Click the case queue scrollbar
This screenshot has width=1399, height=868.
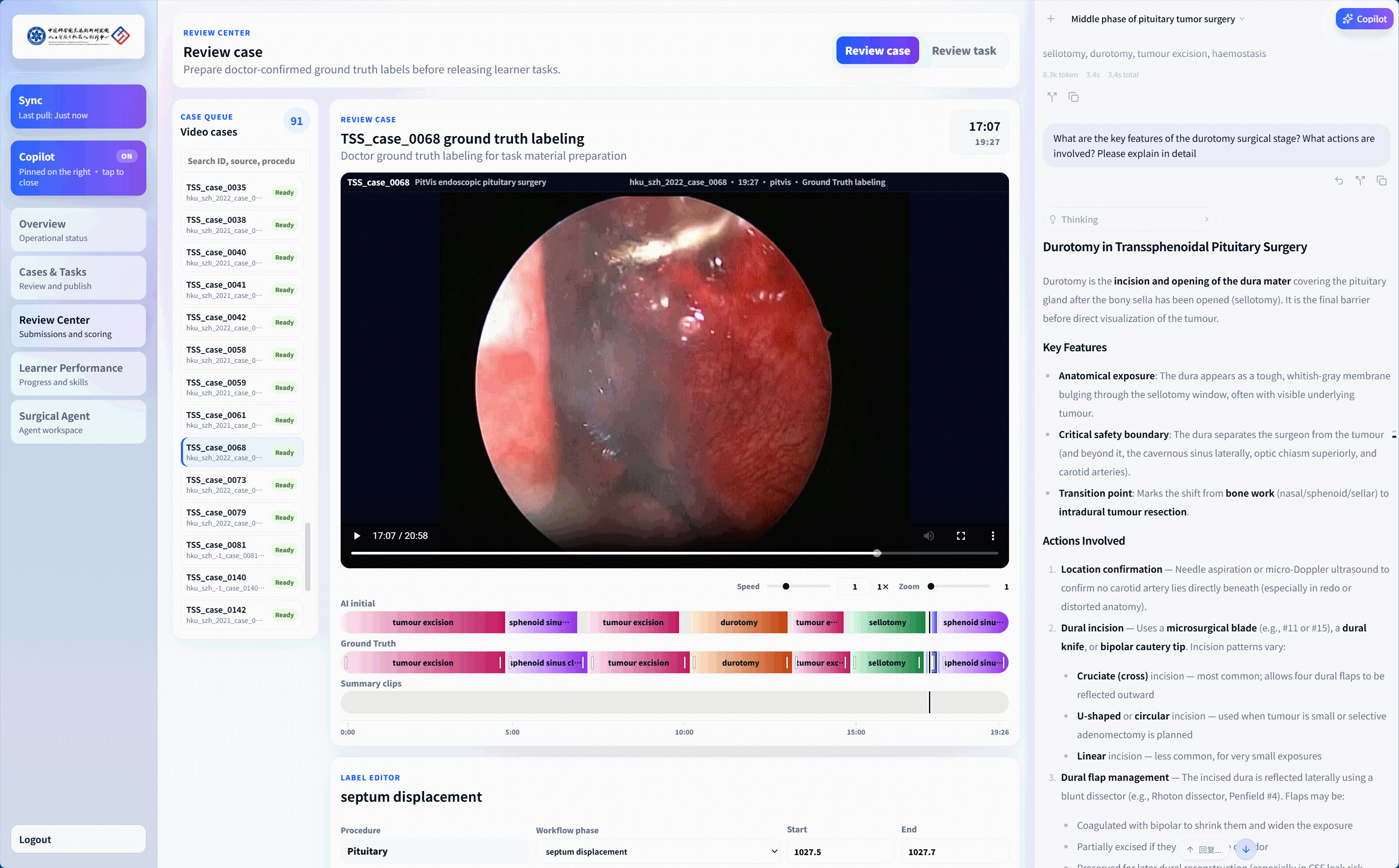308,556
